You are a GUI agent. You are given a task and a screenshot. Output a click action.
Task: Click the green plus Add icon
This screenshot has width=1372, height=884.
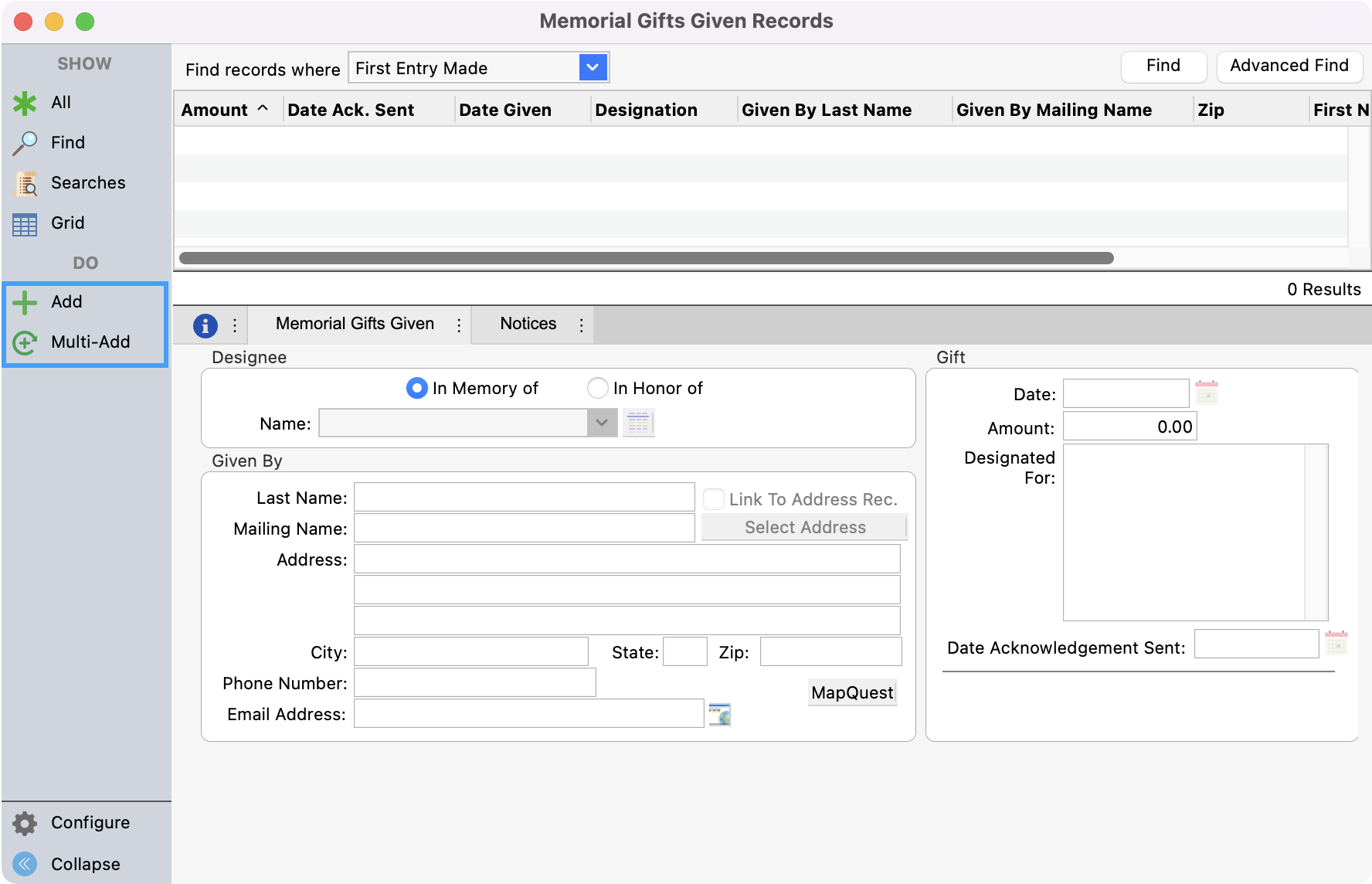point(25,302)
